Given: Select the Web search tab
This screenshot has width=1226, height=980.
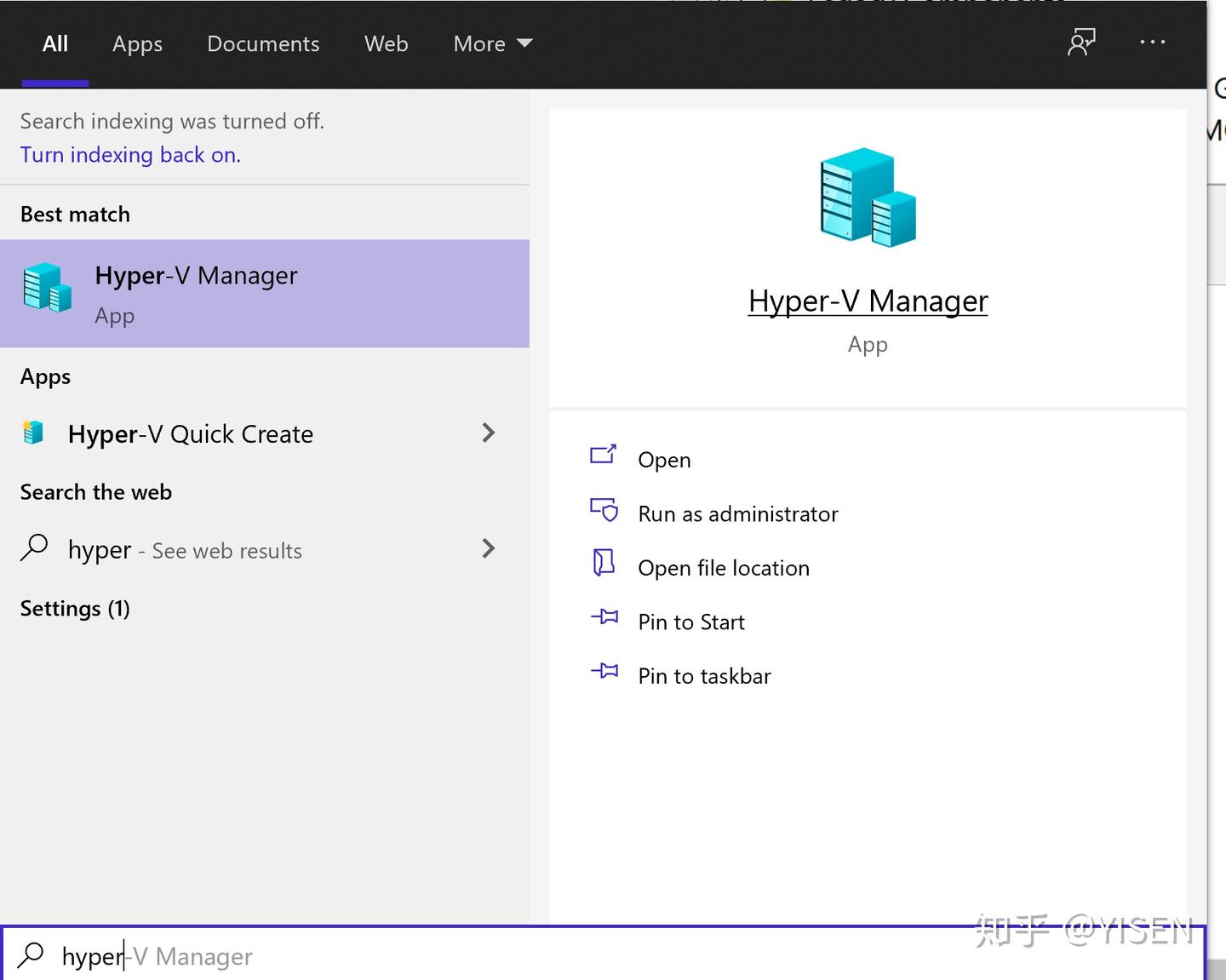Looking at the screenshot, I should (387, 44).
